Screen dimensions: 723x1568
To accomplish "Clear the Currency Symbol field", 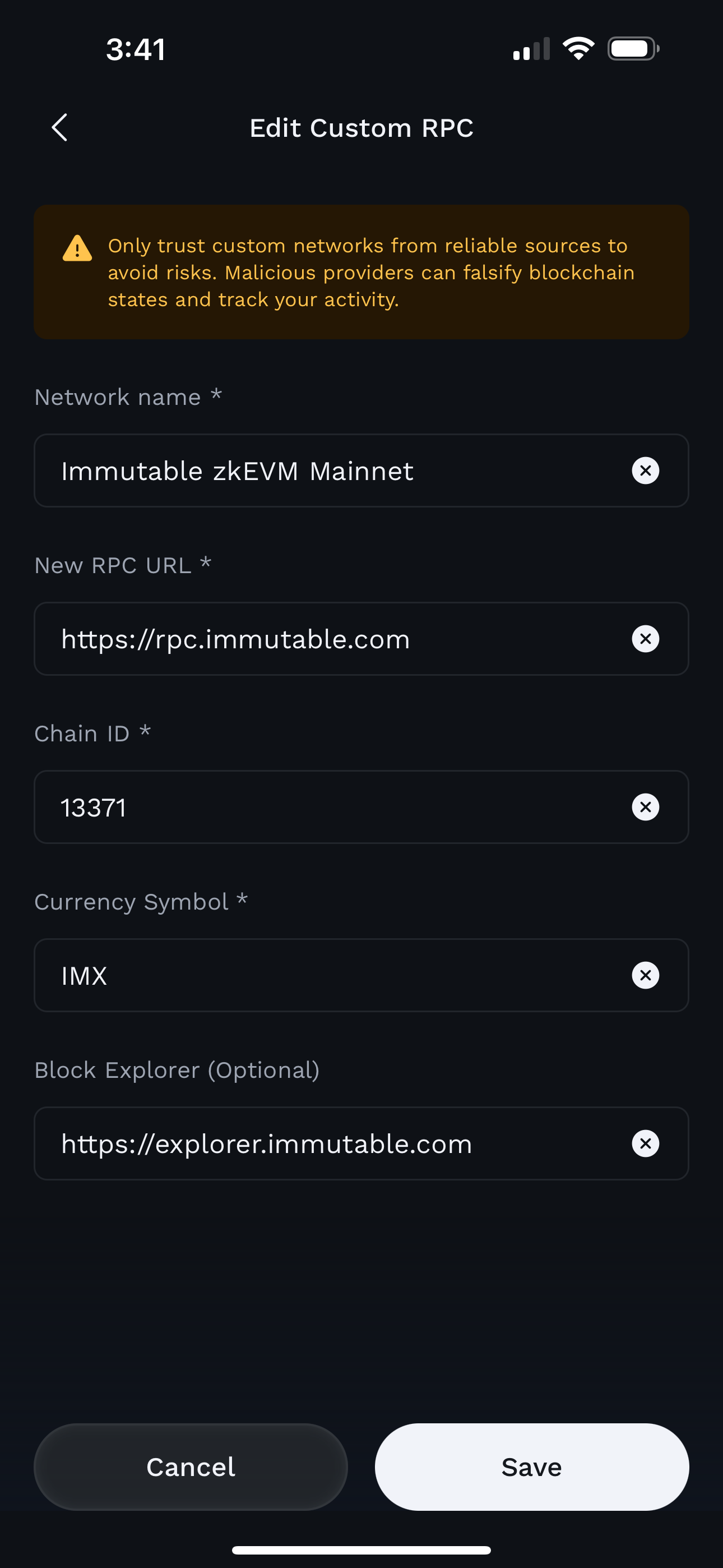I will (645, 975).
